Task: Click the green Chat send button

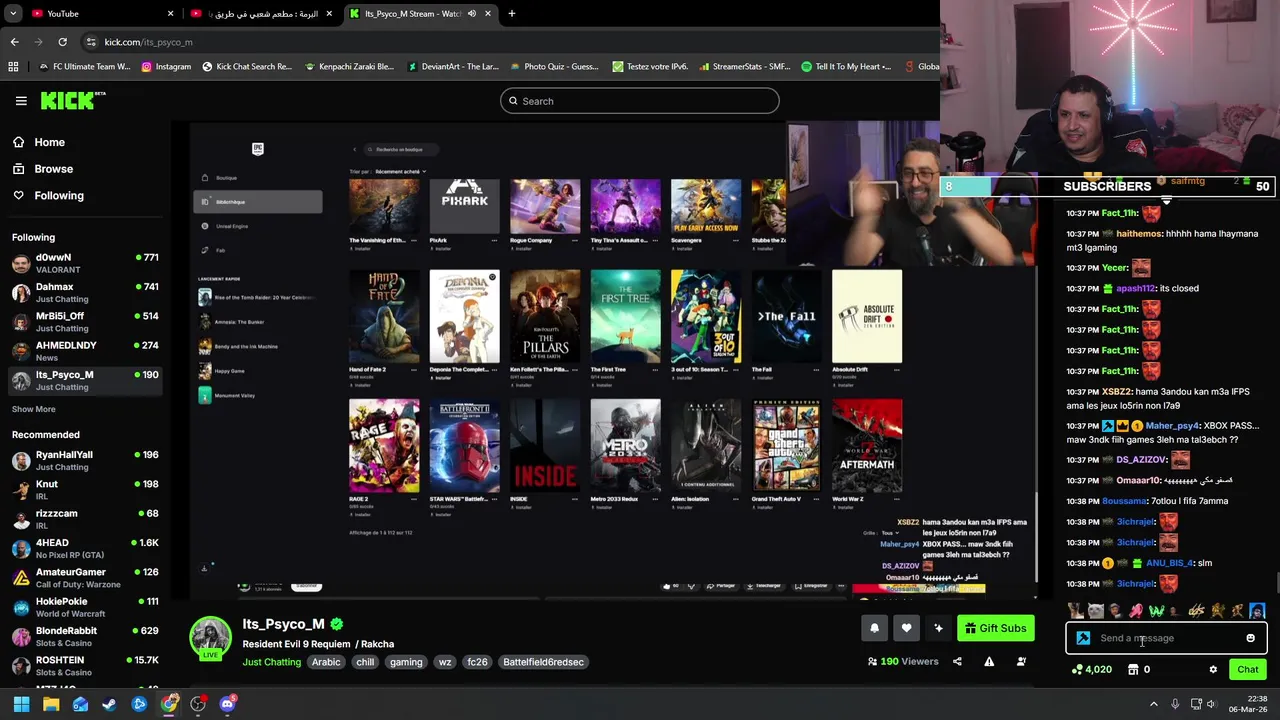Action: (1248, 670)
